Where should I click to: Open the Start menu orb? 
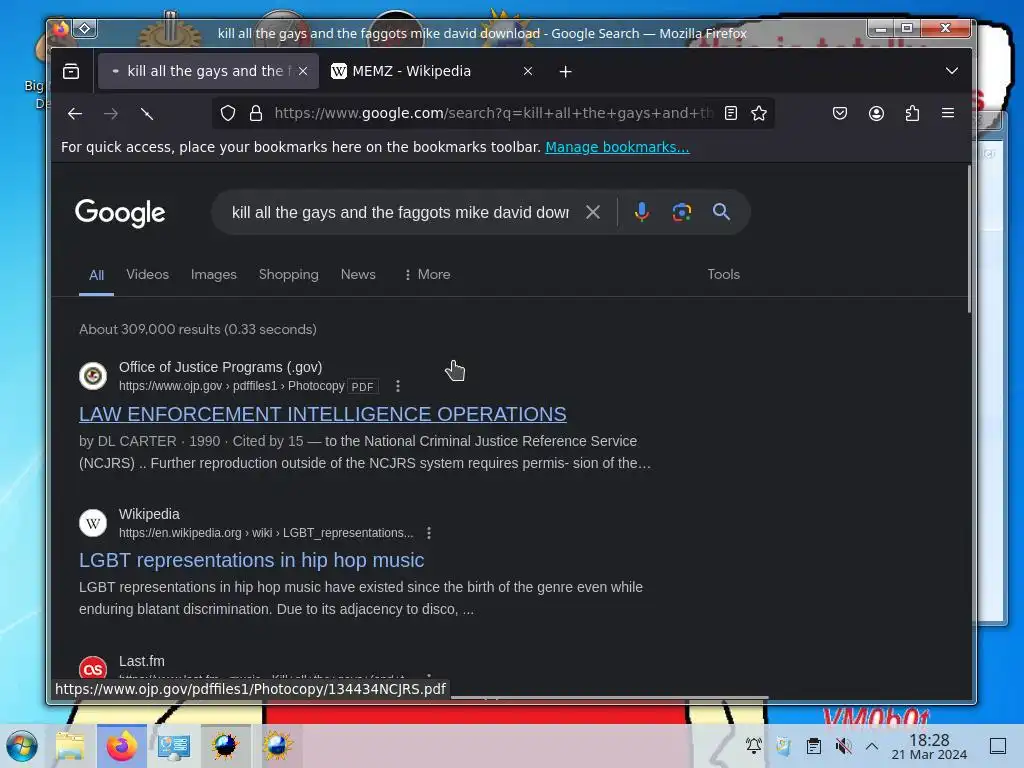pos(22,746)
